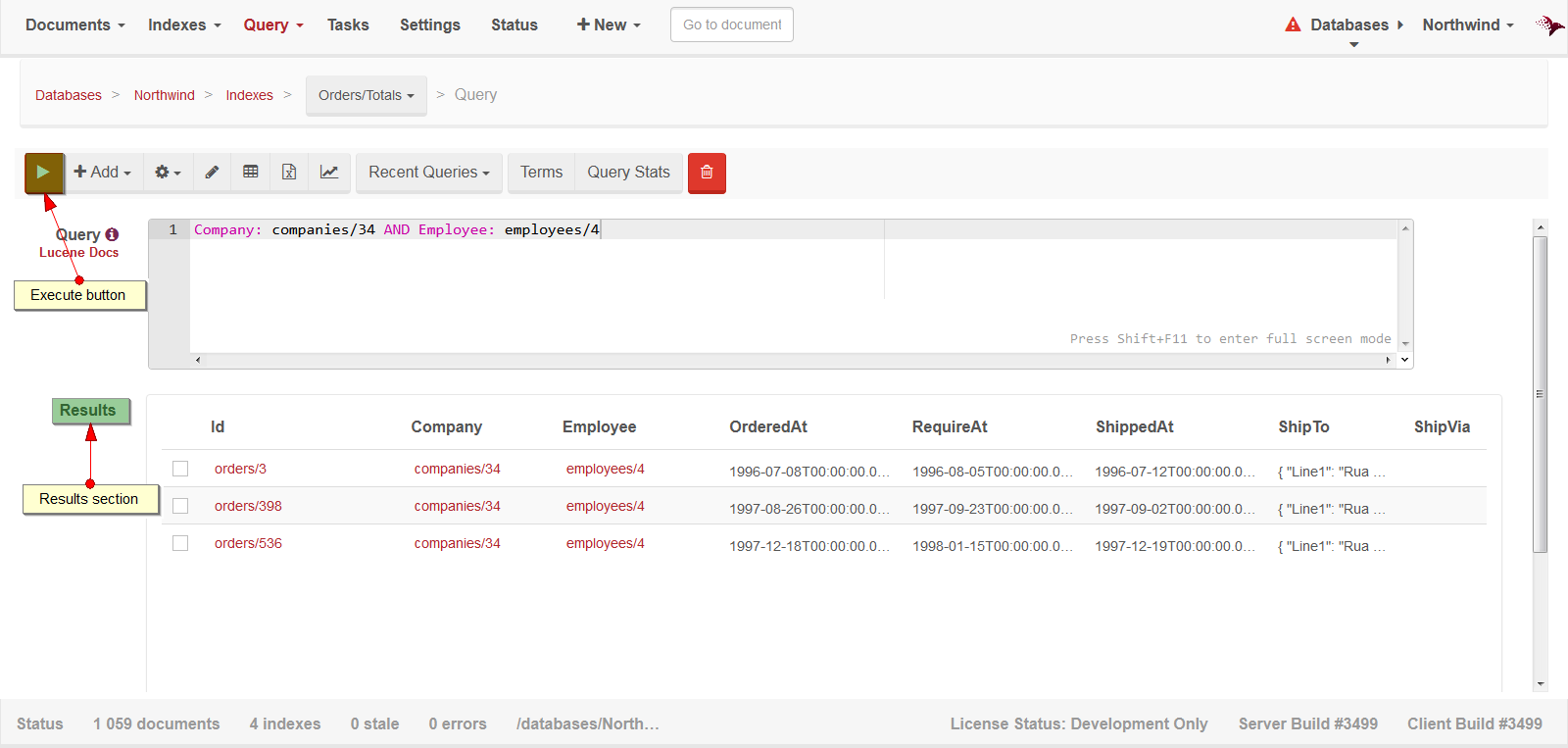Open the Add dropdown in query toolbar

pyautogui.click(x=103, y=173)
